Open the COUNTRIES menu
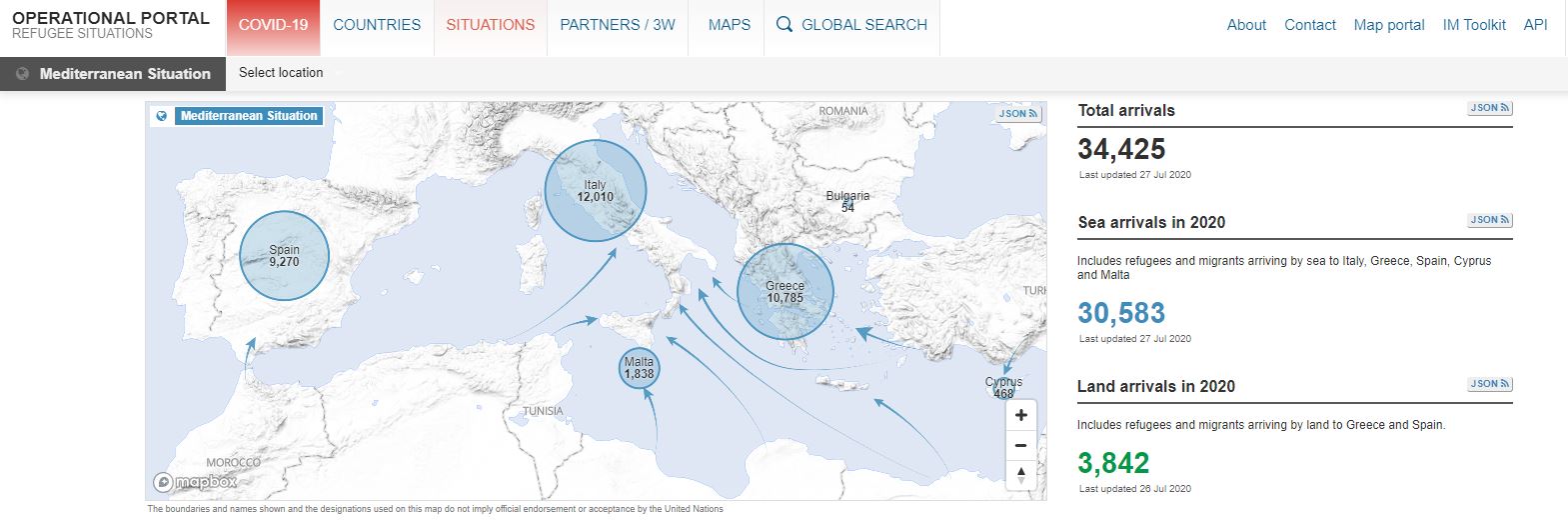 [377, 25]
